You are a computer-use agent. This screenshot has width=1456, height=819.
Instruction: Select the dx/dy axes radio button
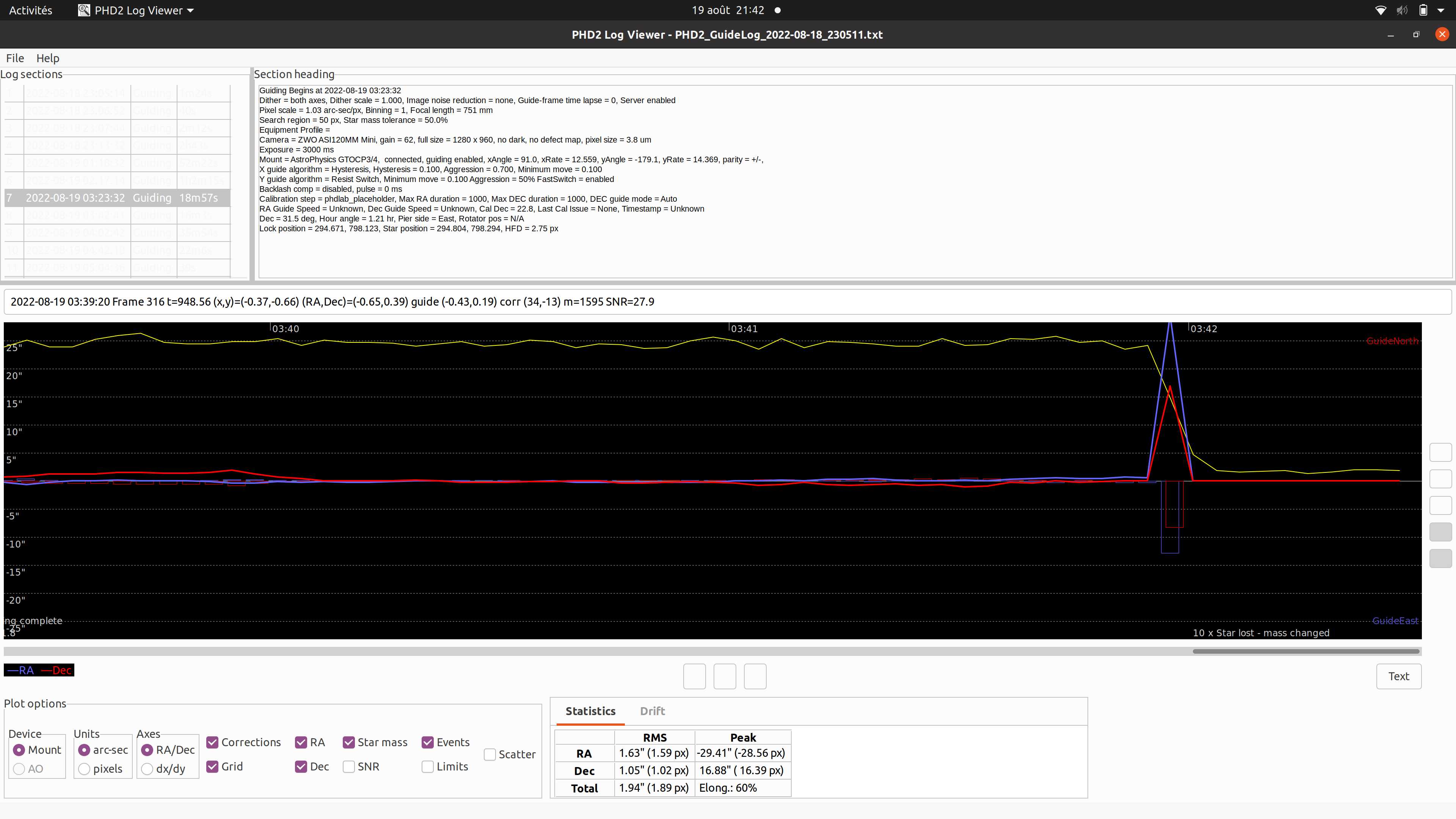point(147,769)
